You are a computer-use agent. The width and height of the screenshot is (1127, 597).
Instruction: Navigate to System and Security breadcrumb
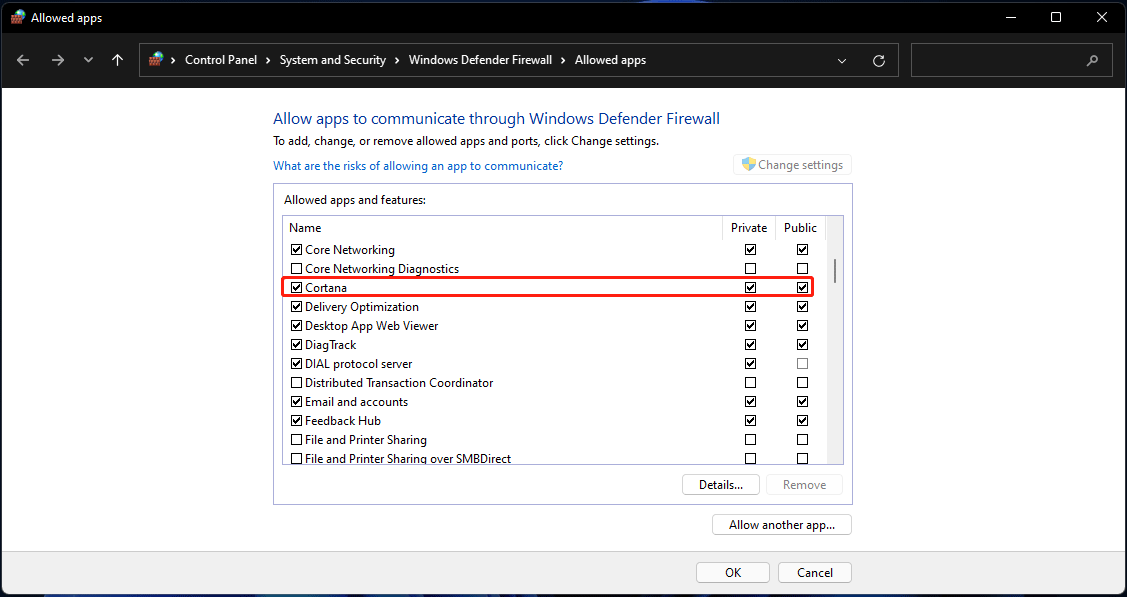point(333,60)
